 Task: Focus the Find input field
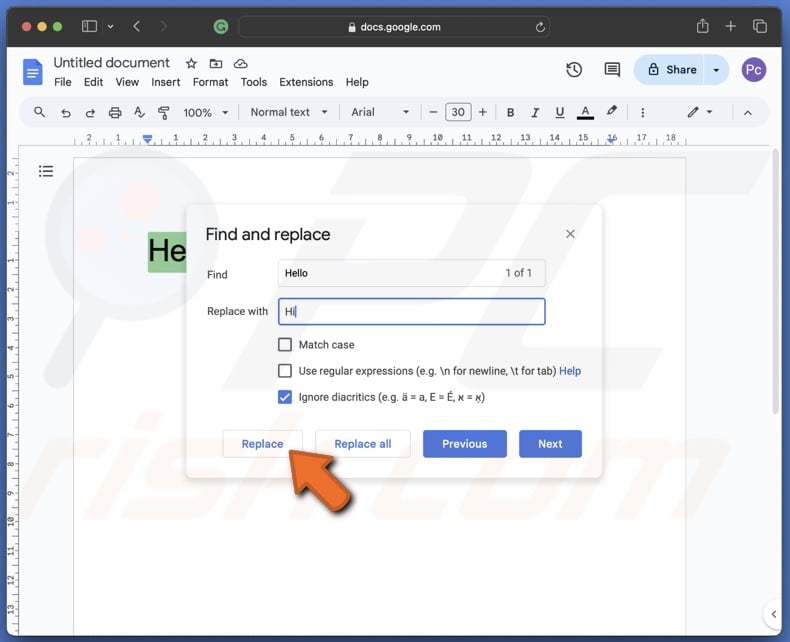point(412,273)
